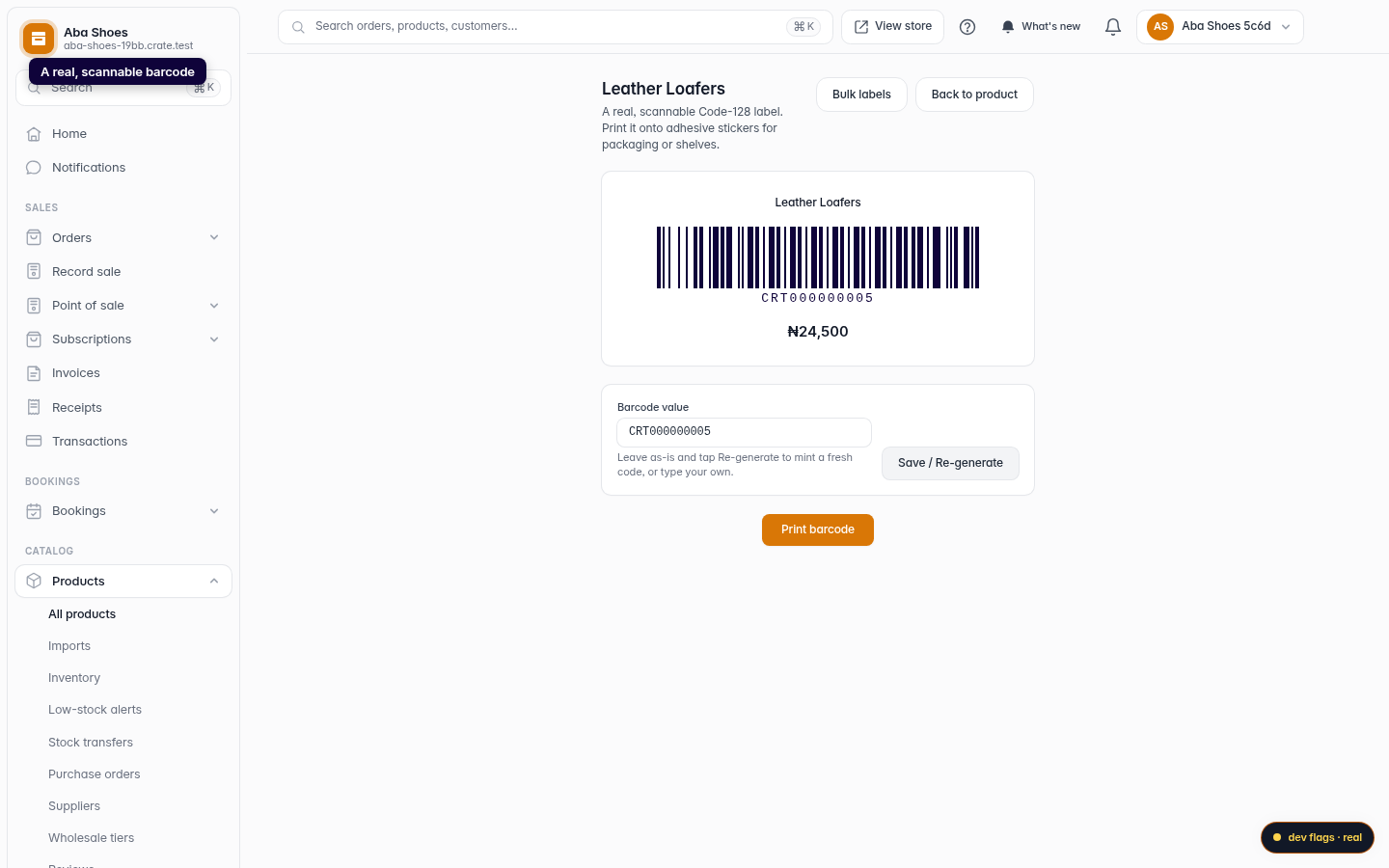Click the bell icon beside What's new
The width and height of the screenshot is (1389, 868).
click(x=1008, y=27)
